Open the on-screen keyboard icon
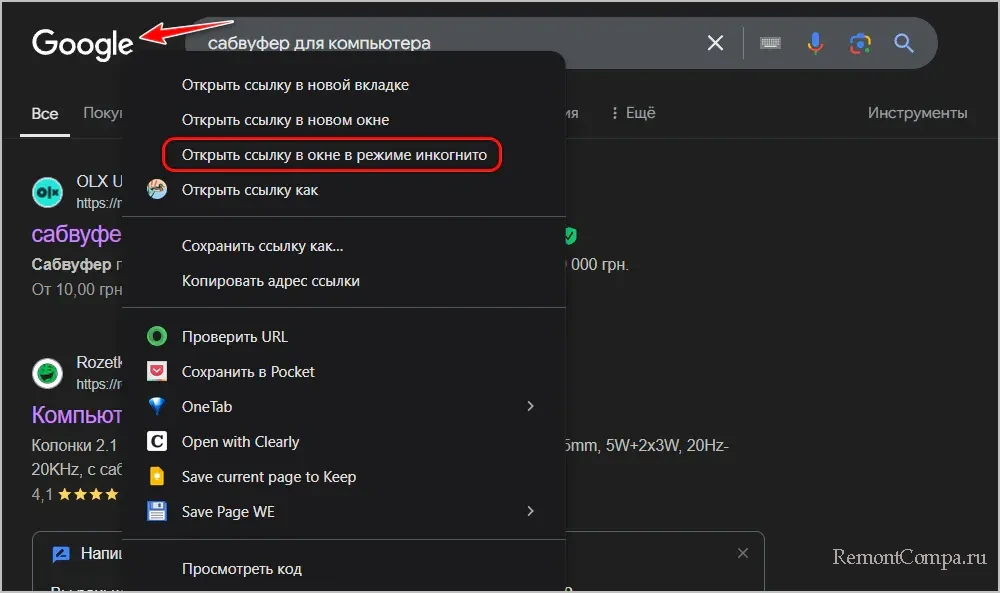The image size is (1000, 593). (770, 43)
